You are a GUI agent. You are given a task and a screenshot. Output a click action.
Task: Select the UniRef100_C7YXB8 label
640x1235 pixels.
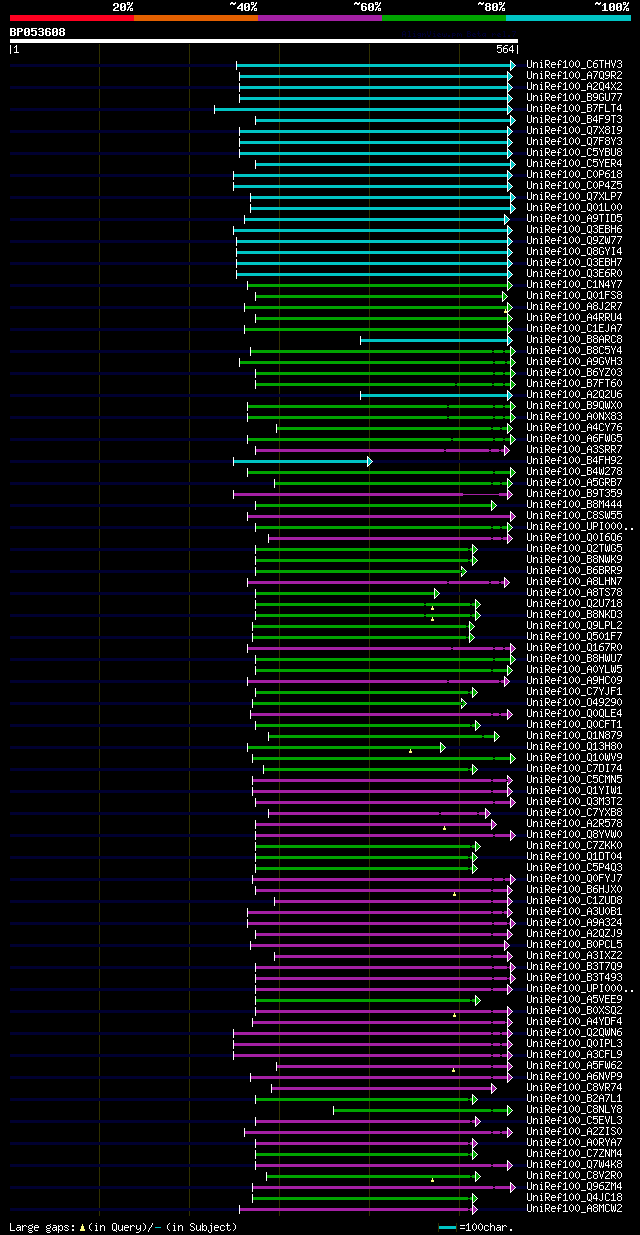tap(574, 813)
